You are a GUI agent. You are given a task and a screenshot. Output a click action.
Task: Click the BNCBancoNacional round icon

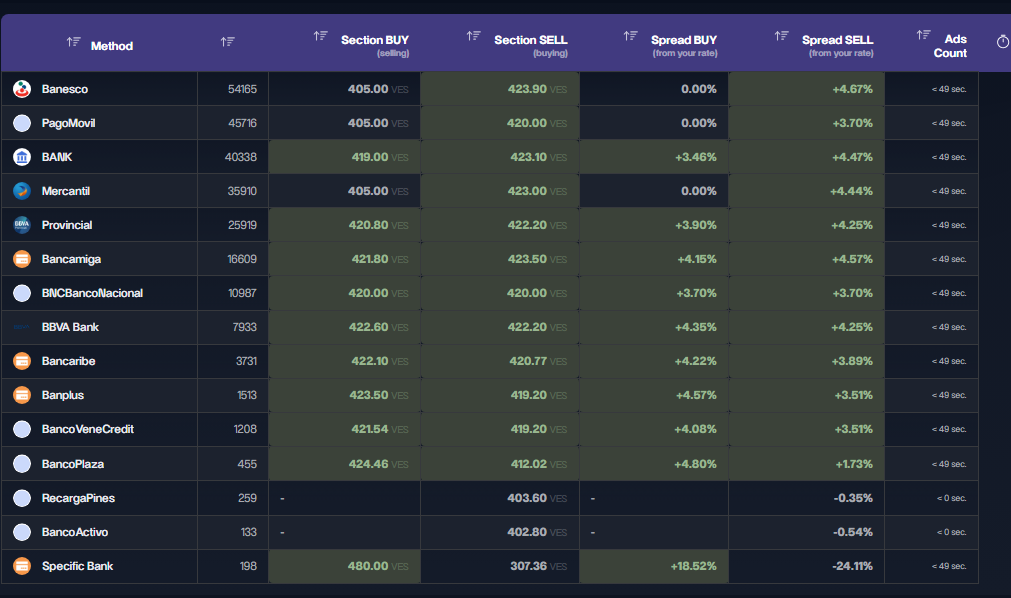(22, 293)
